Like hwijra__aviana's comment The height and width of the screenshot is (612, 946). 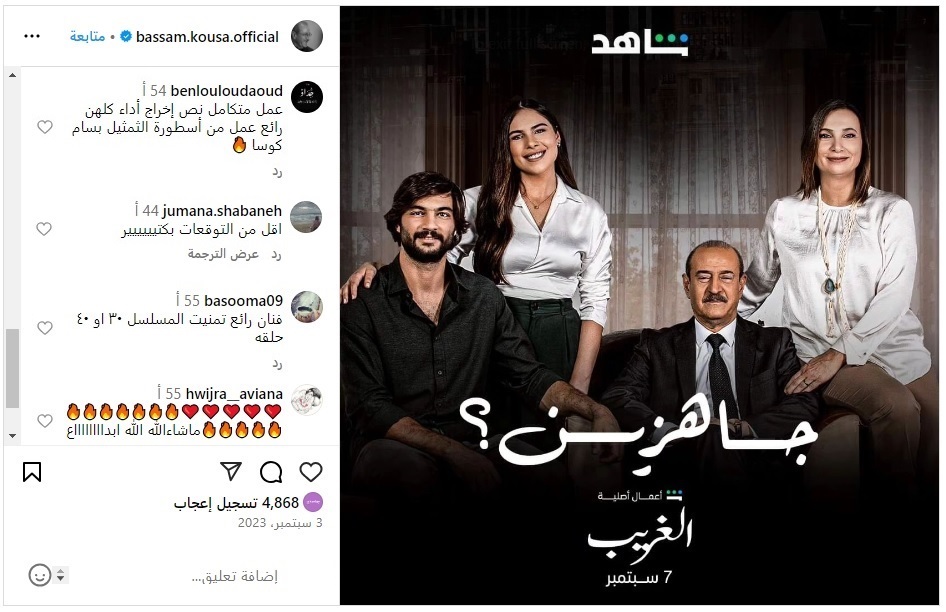(45, 421)
